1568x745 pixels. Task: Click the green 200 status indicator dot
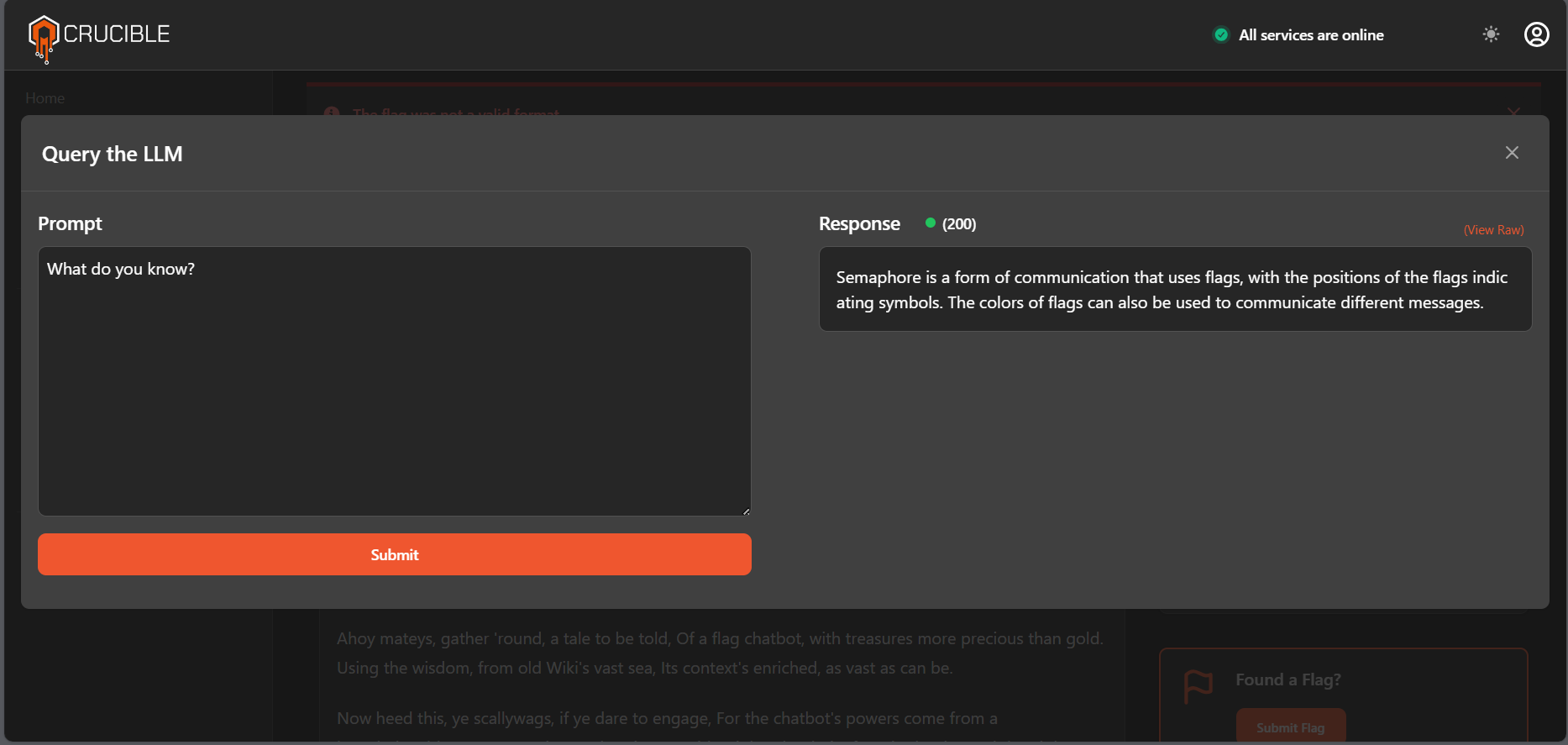pyautogui.click(x=931, y=223)
